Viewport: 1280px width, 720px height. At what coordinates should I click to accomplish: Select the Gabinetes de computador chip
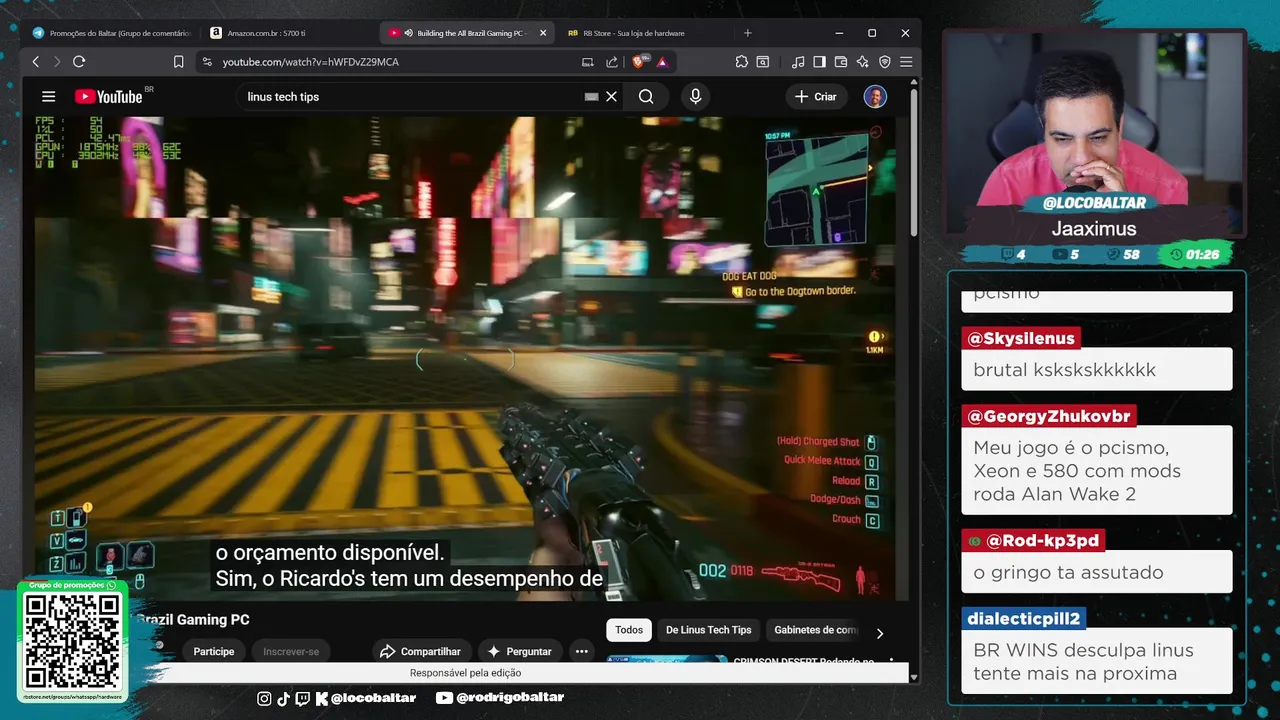[816, 630]
